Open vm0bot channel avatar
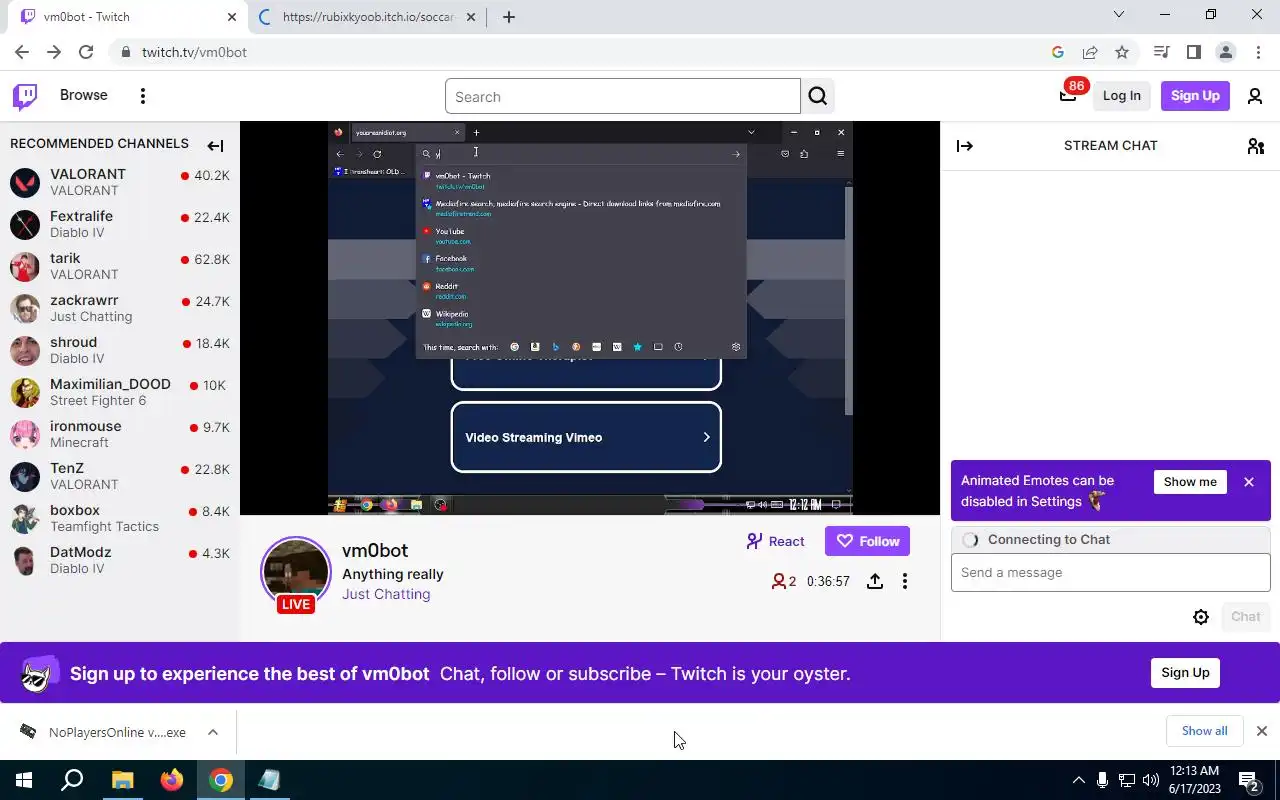This screenshot has width=1280, height=800. (x=296, y=572)
